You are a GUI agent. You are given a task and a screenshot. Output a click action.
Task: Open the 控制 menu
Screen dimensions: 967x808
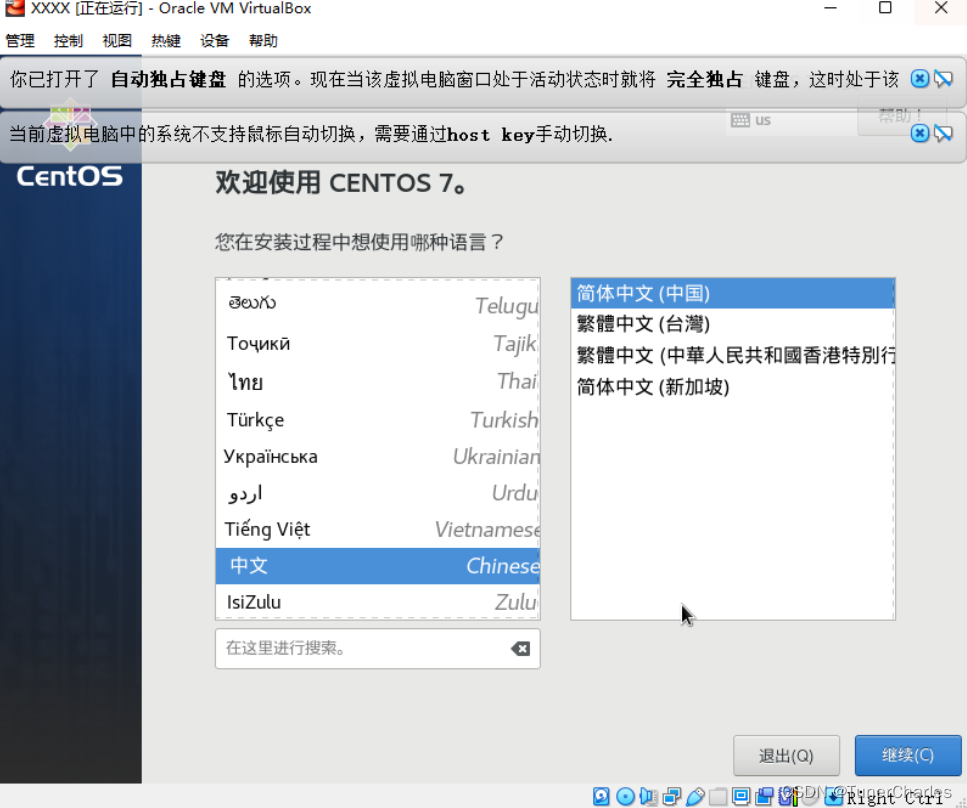[68, 41]
